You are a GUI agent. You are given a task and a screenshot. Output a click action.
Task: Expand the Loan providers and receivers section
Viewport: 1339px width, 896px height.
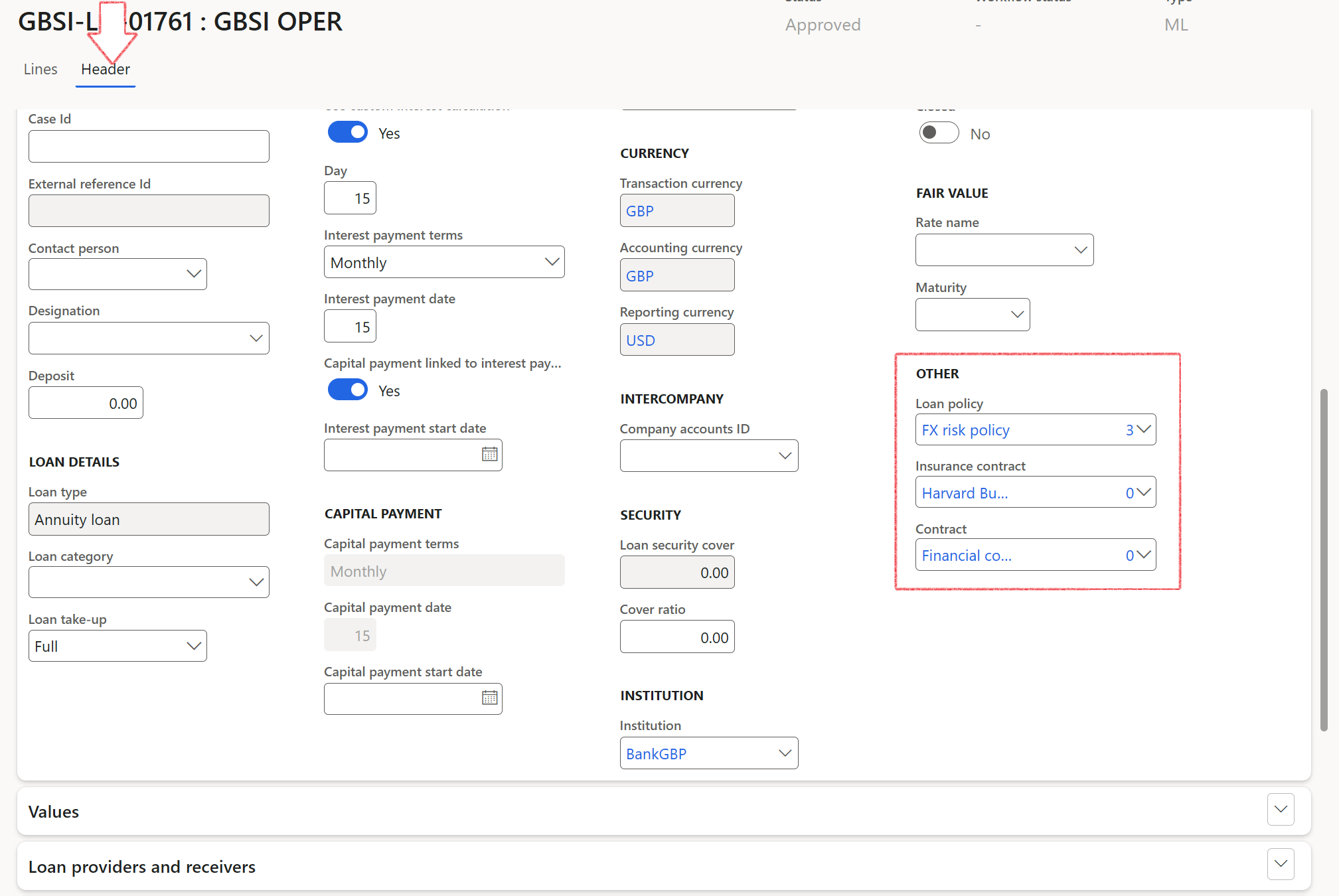1281,865
